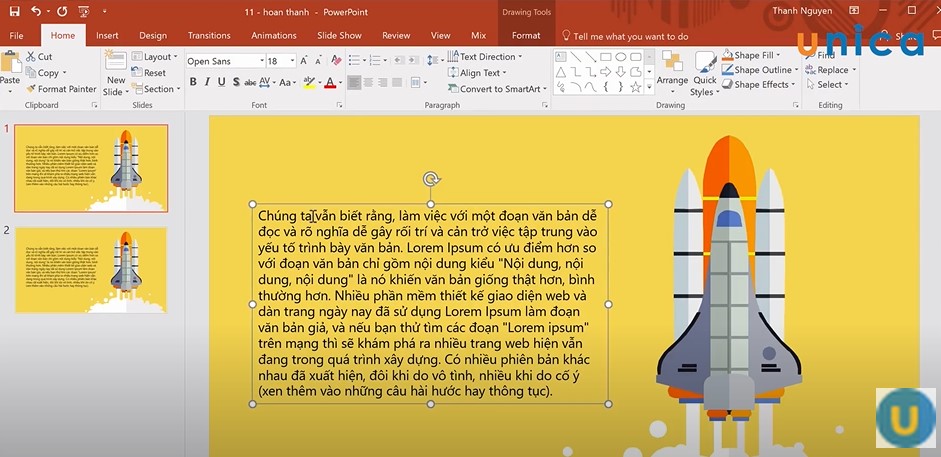Select the Rectangle shape in shapes gallery

click(x=606, y=57)
